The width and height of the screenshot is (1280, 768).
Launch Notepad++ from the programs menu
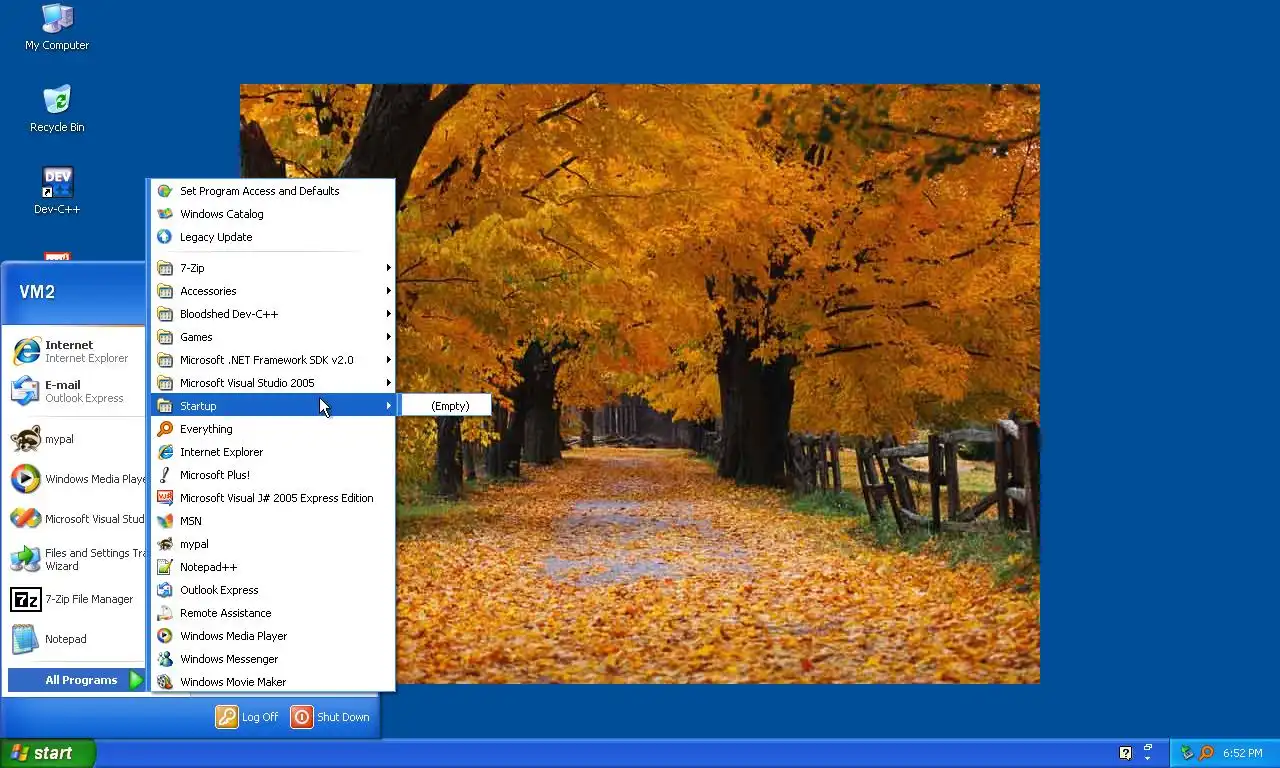(x=272, y=567)
